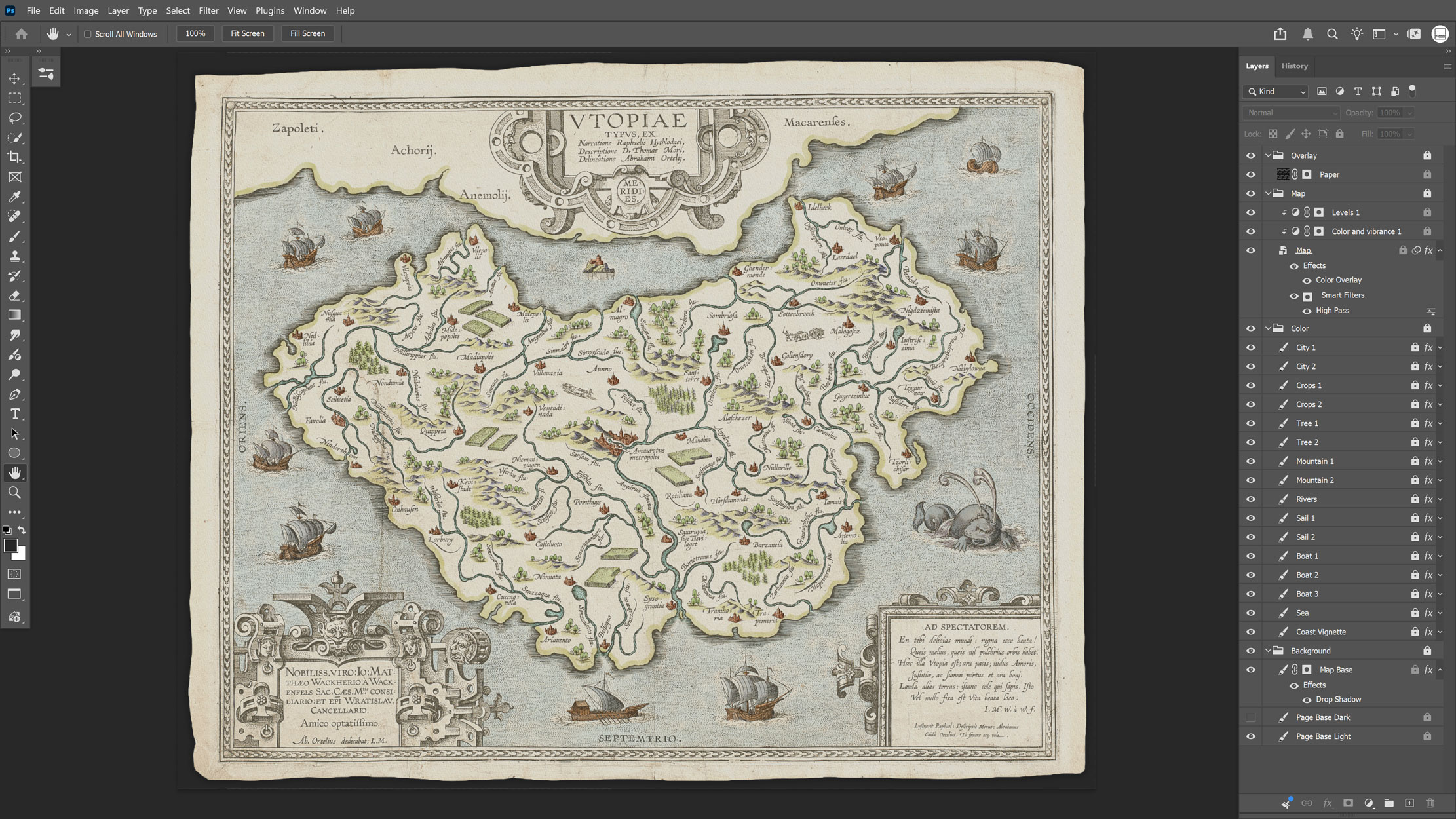1456x819 pixels.
Task: Select the Horizontal Type tool
Action: 14,414
